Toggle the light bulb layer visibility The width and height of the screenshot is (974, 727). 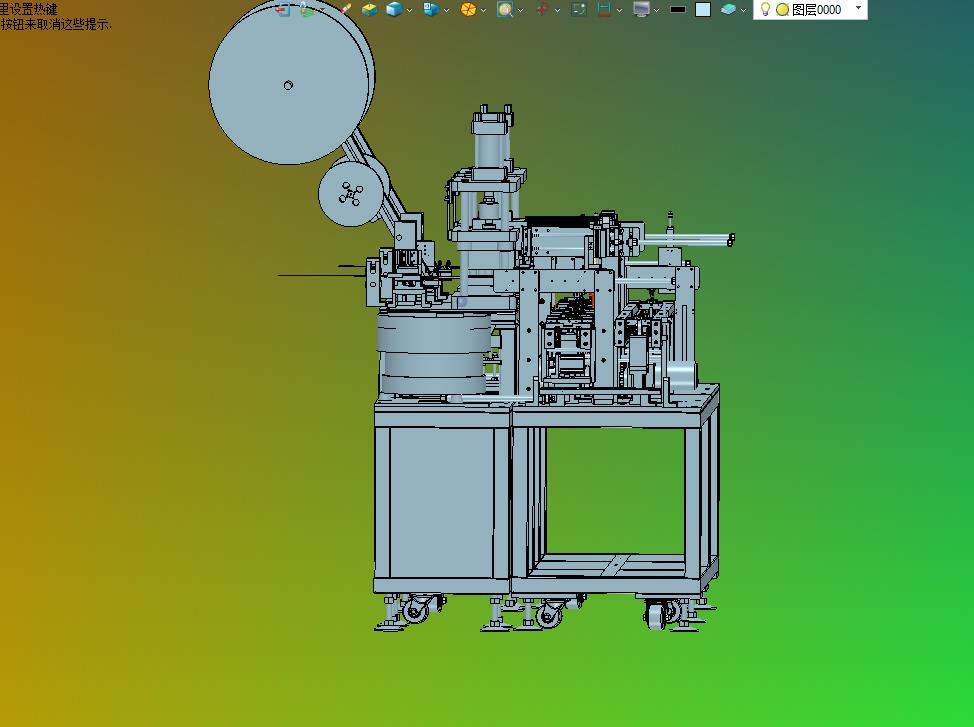[765, 9]
